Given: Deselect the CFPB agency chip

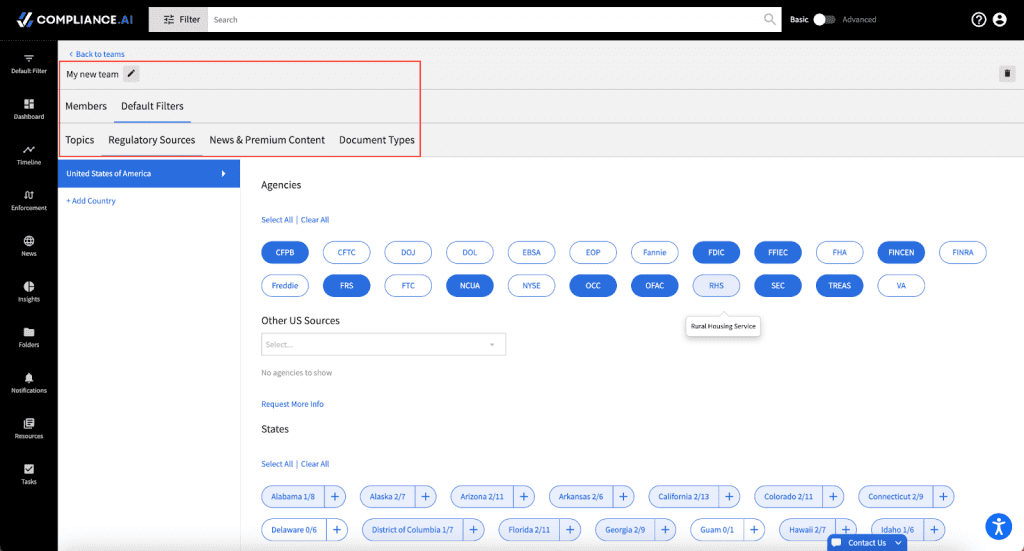Looking at the screenshot, I should point(285,253).
